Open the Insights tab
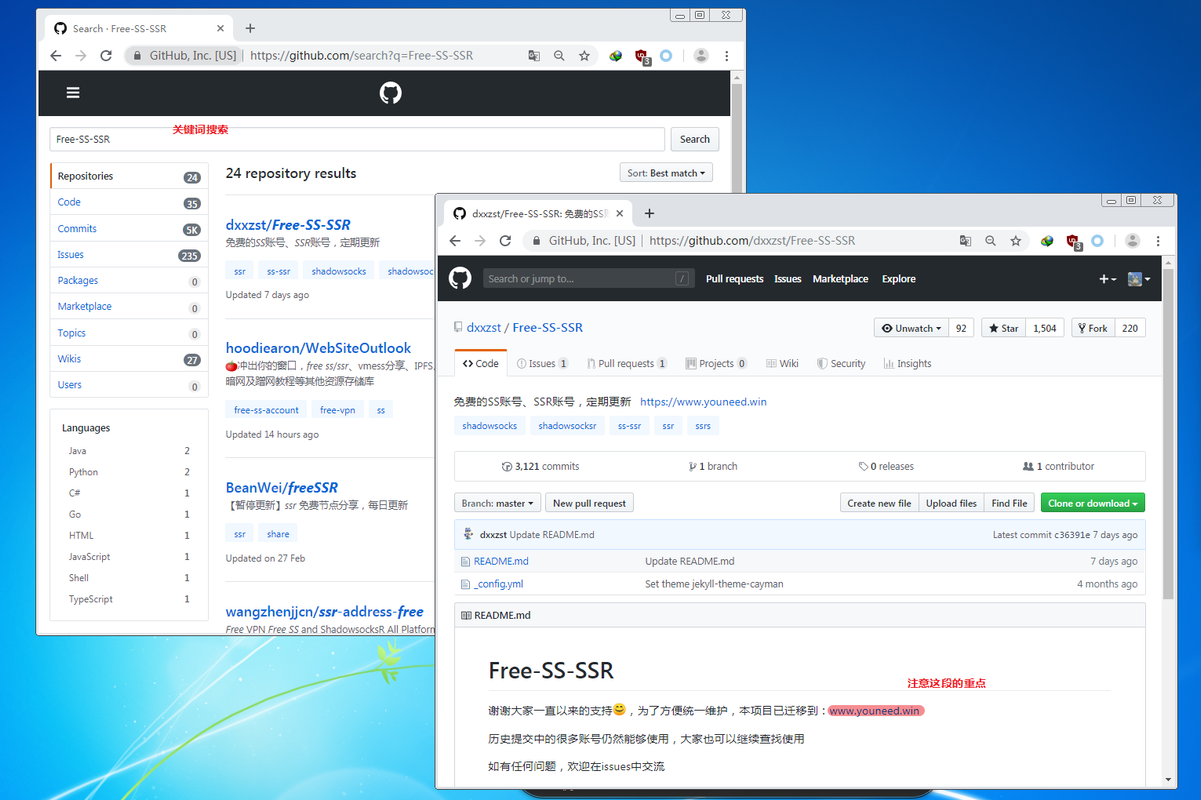This screenshot has height=800, width=1201. (907, 364)
